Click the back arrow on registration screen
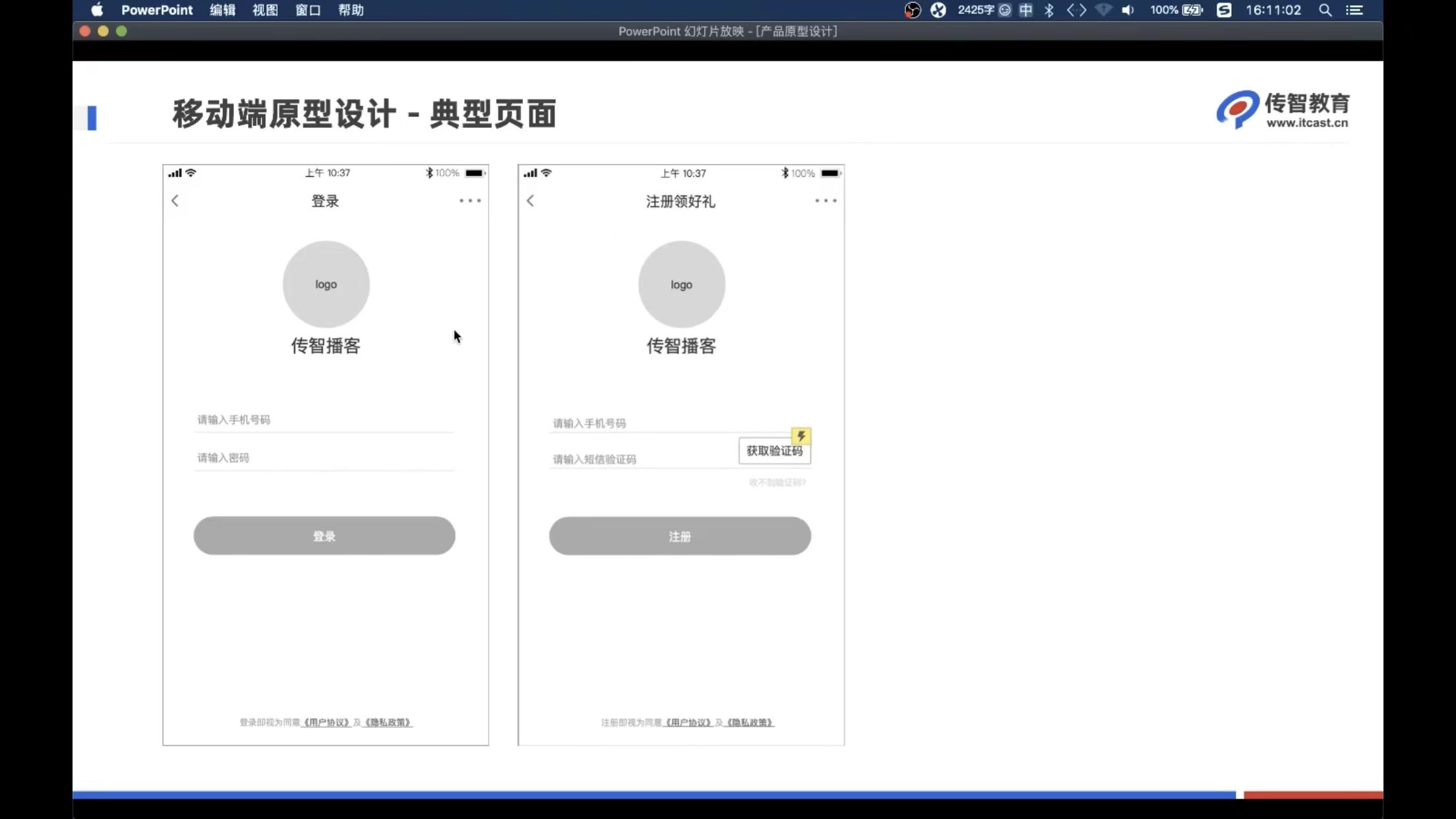 (530, 200)
